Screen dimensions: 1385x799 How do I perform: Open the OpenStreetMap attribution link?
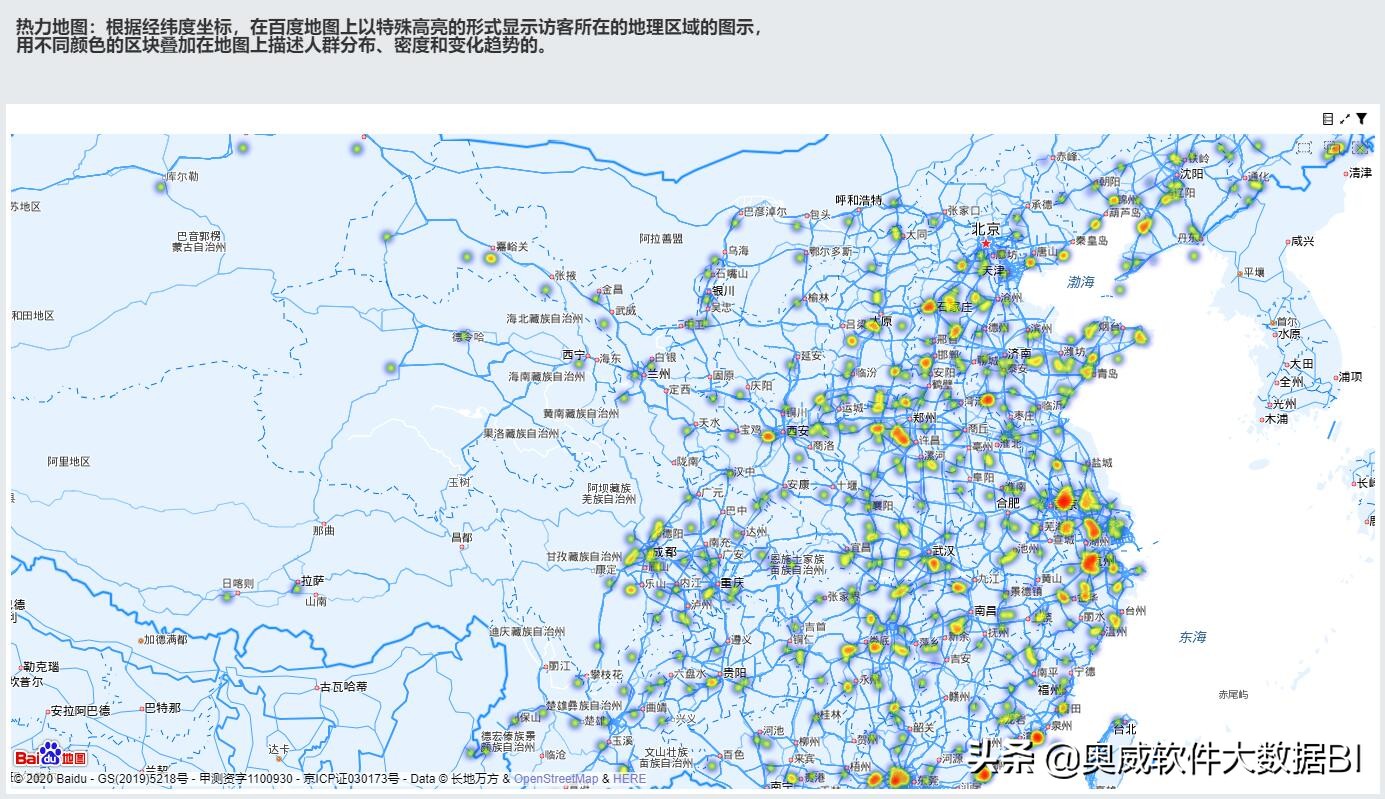(556, 778)
